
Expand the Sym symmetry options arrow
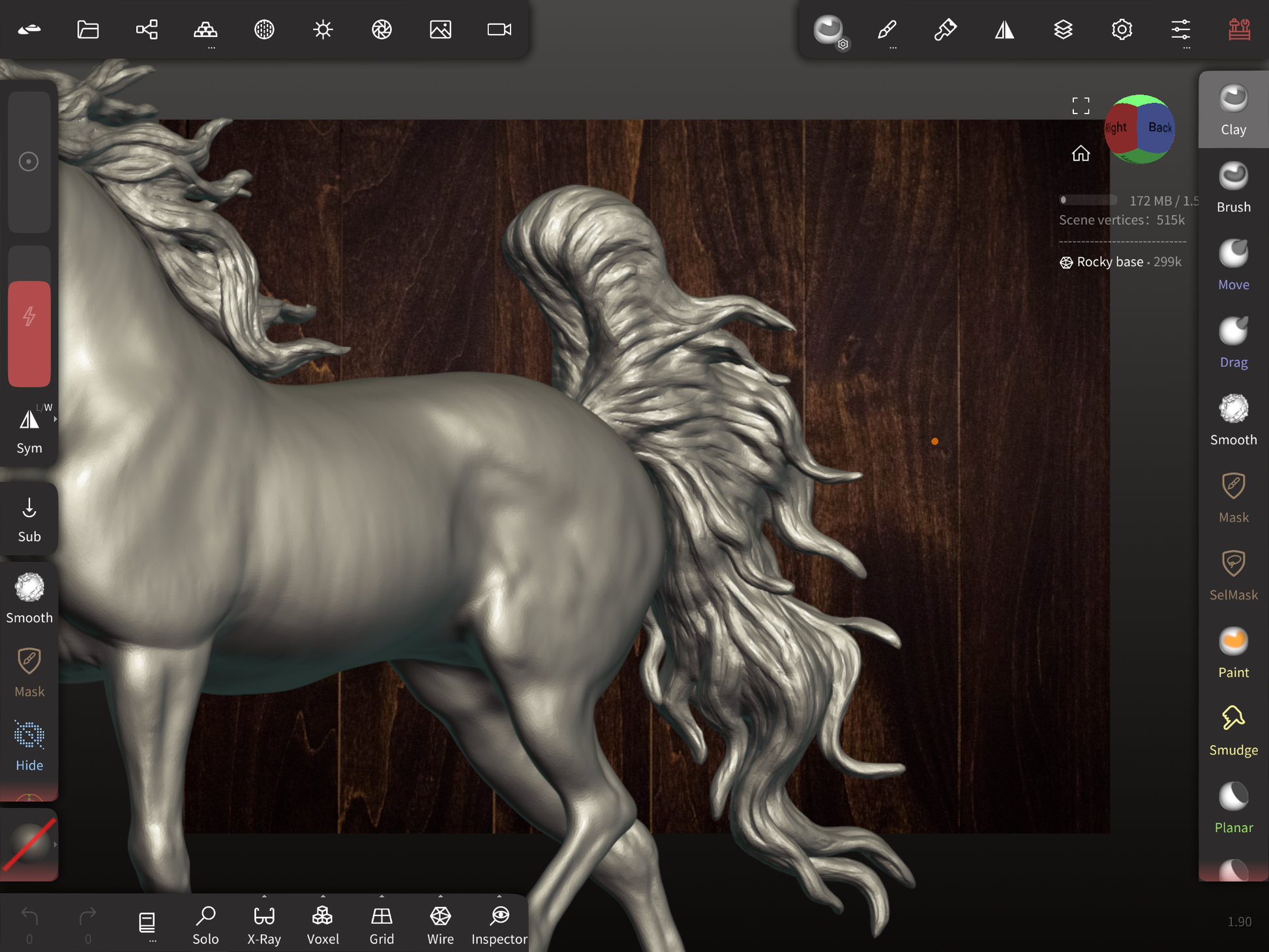click(x=55, y=419)
